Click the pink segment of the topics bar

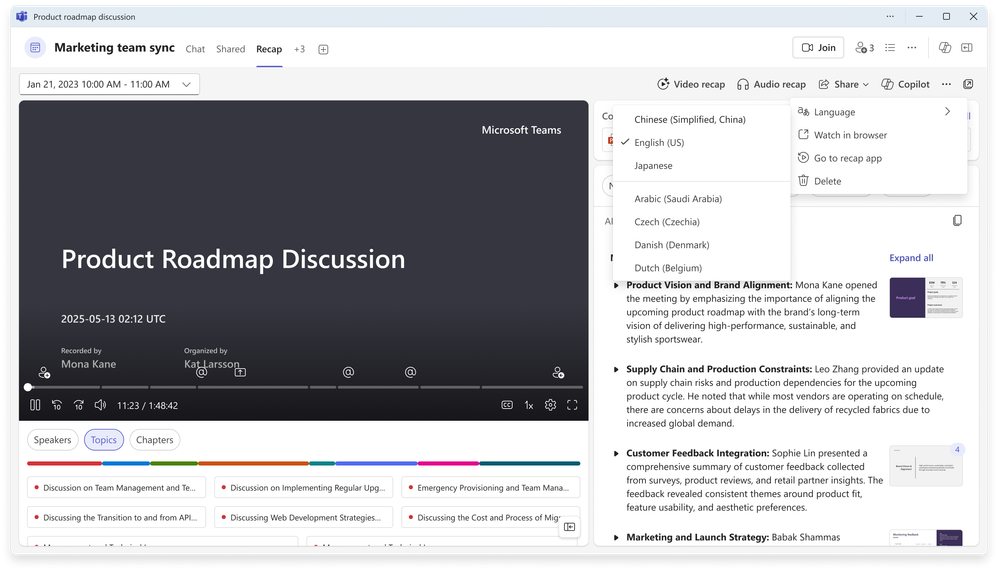(x=448, y=463)
